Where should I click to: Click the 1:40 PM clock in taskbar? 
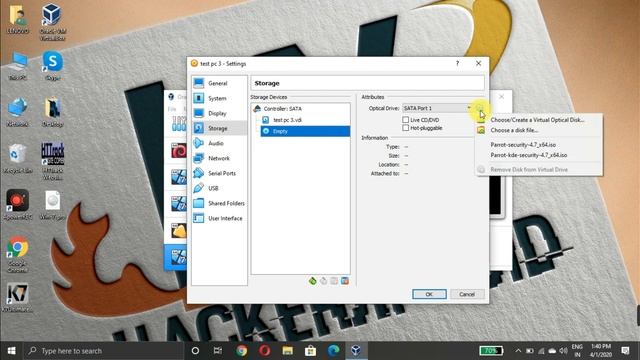(x=601, y=351)
